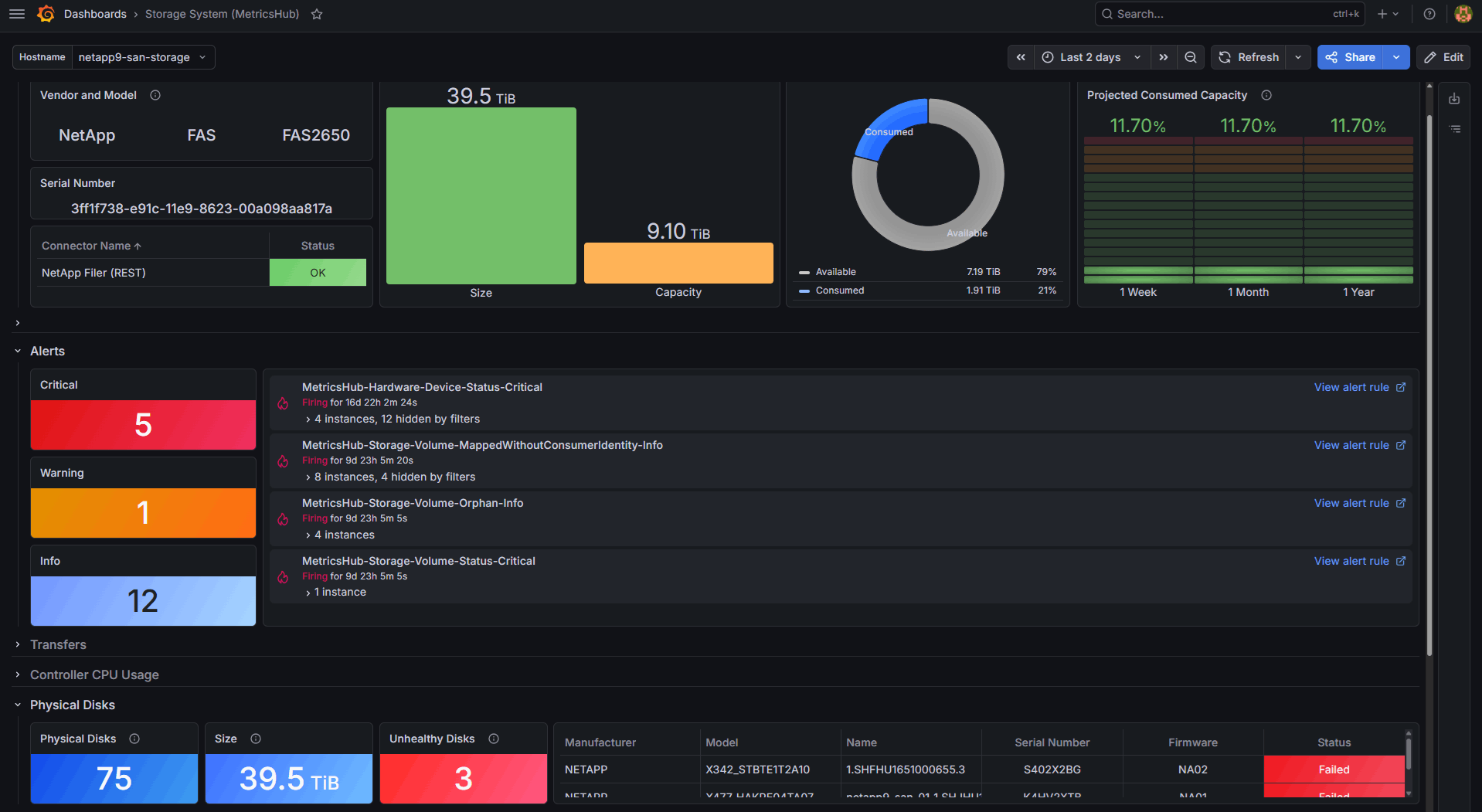Click the Critical alerts count 5
Image resolution: width=1482 pixels, height=812 pixels.
click(143, 425)
